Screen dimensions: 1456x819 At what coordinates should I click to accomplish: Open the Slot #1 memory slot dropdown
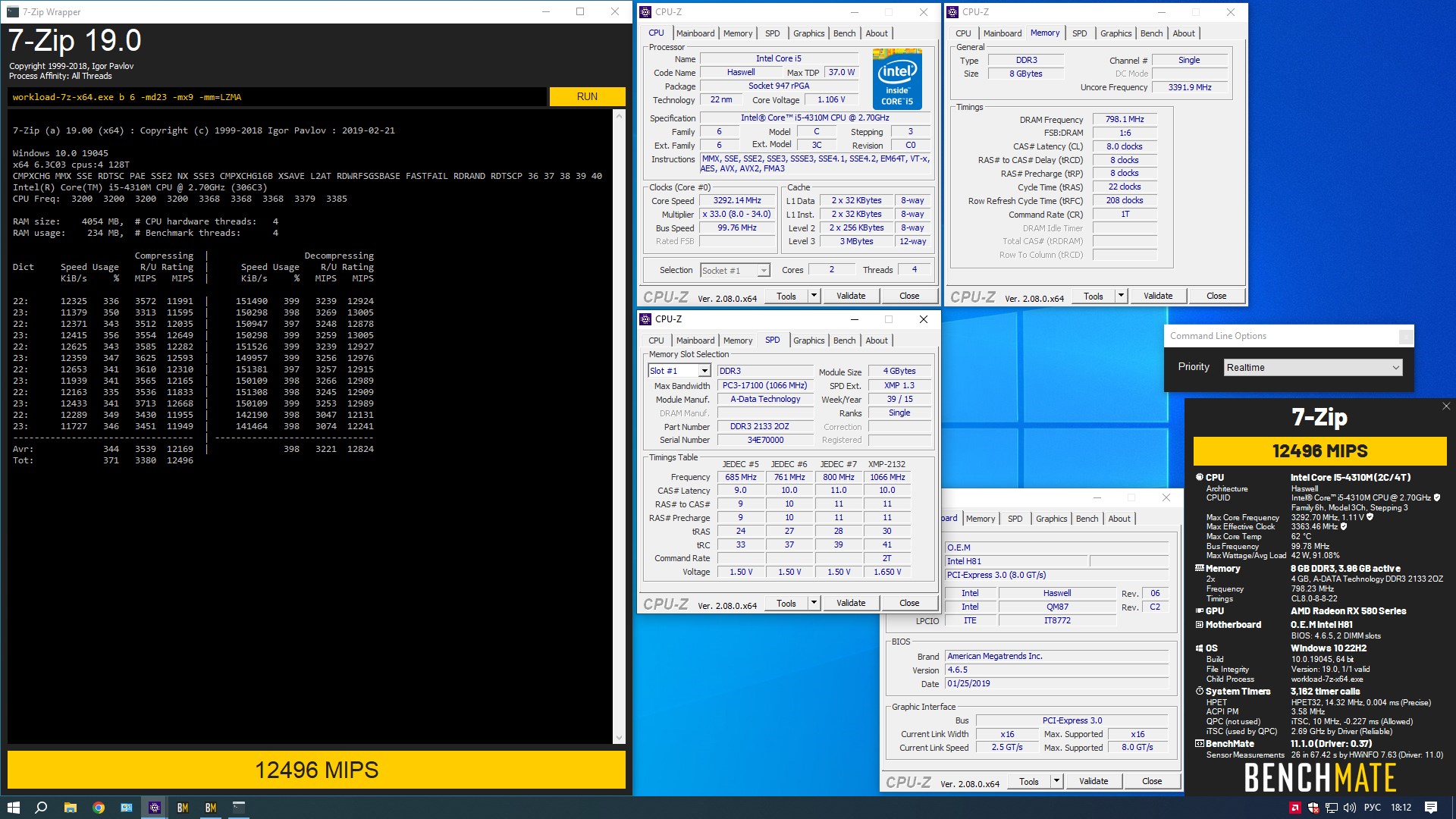coord(679,371)
